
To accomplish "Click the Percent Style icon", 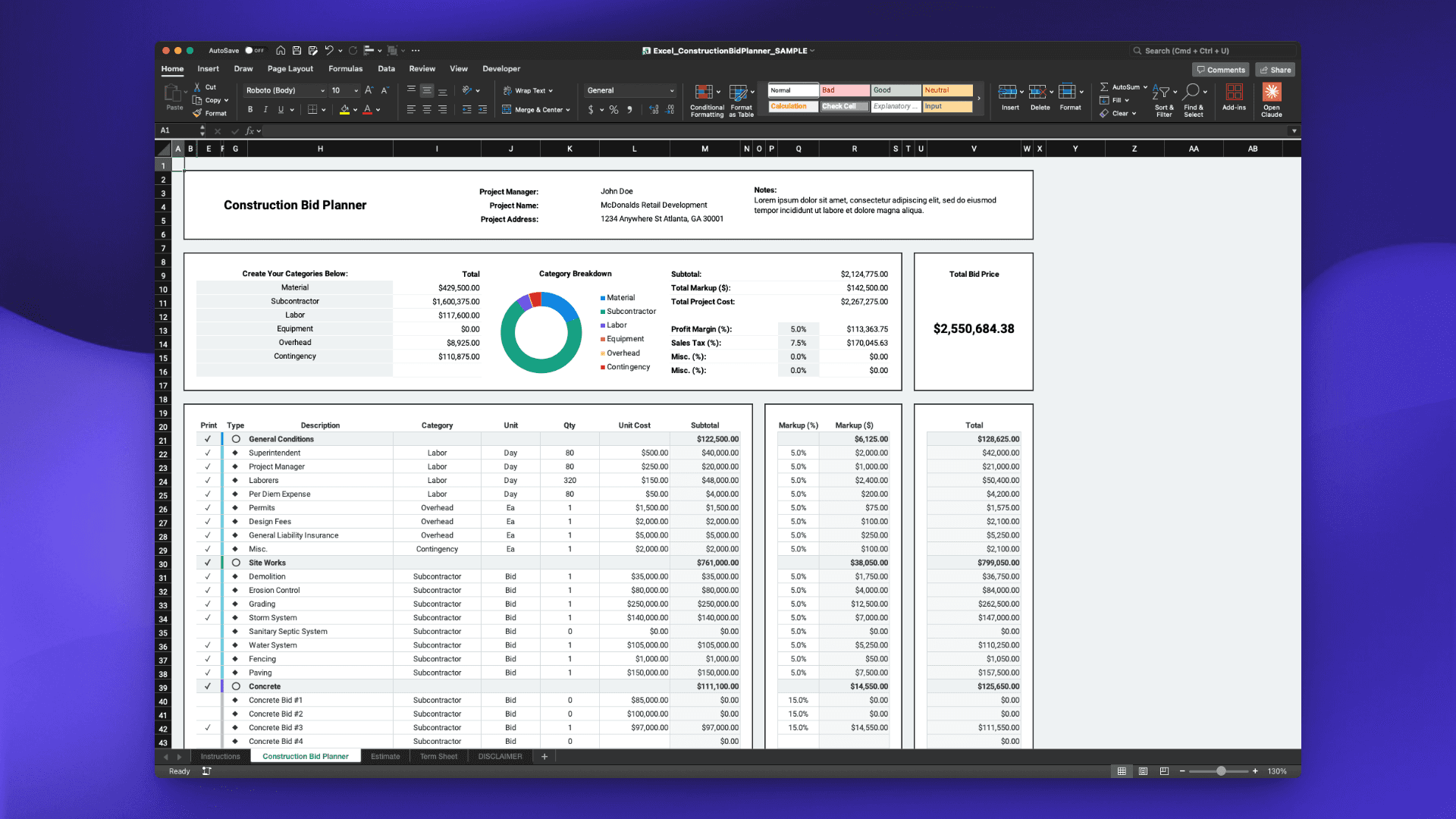I will tap(613, 110).
